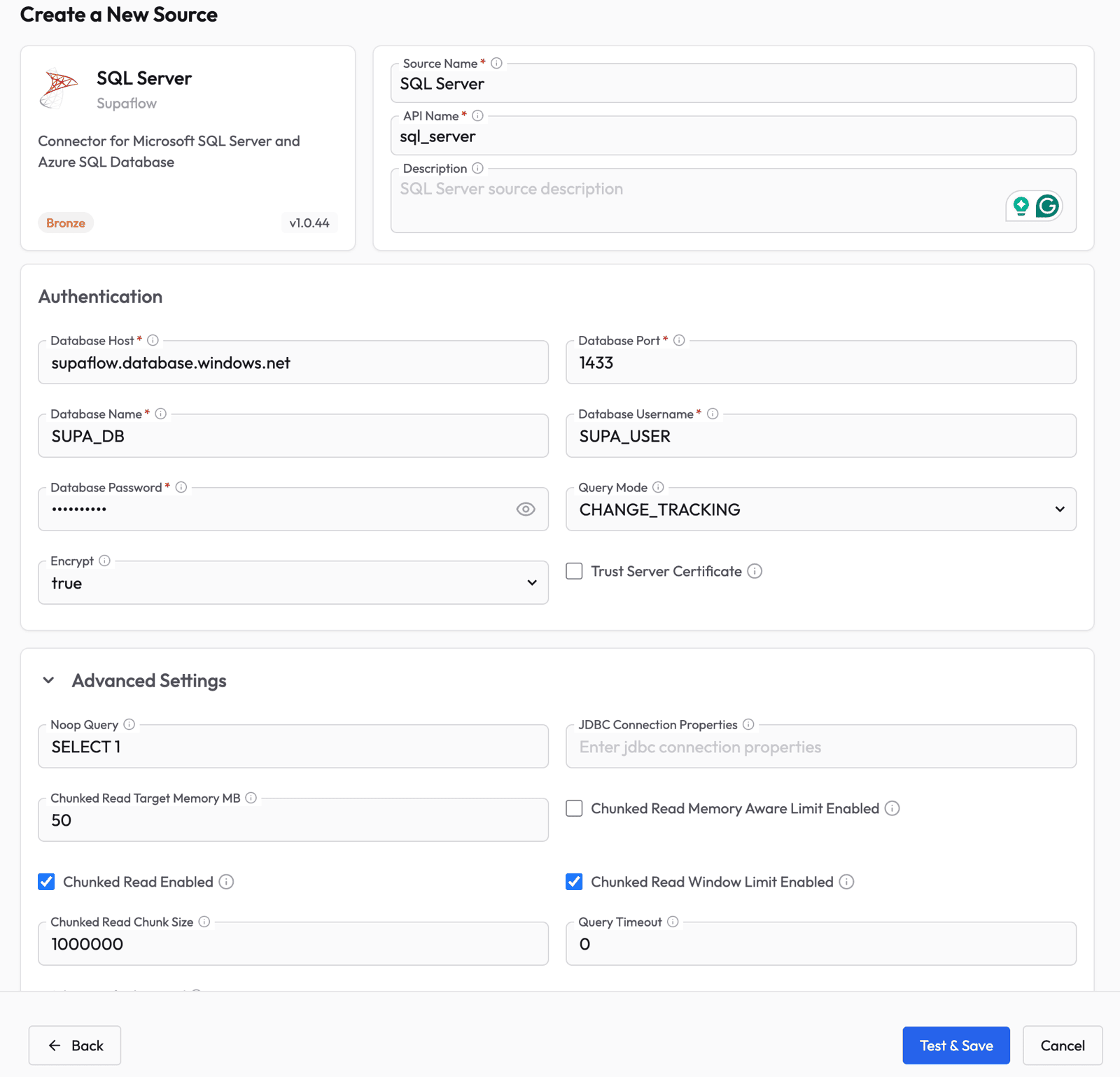Click the Grammarly lightbulb suggestion icon
1120x1077 pixels.
click(x=1021, y=205)
